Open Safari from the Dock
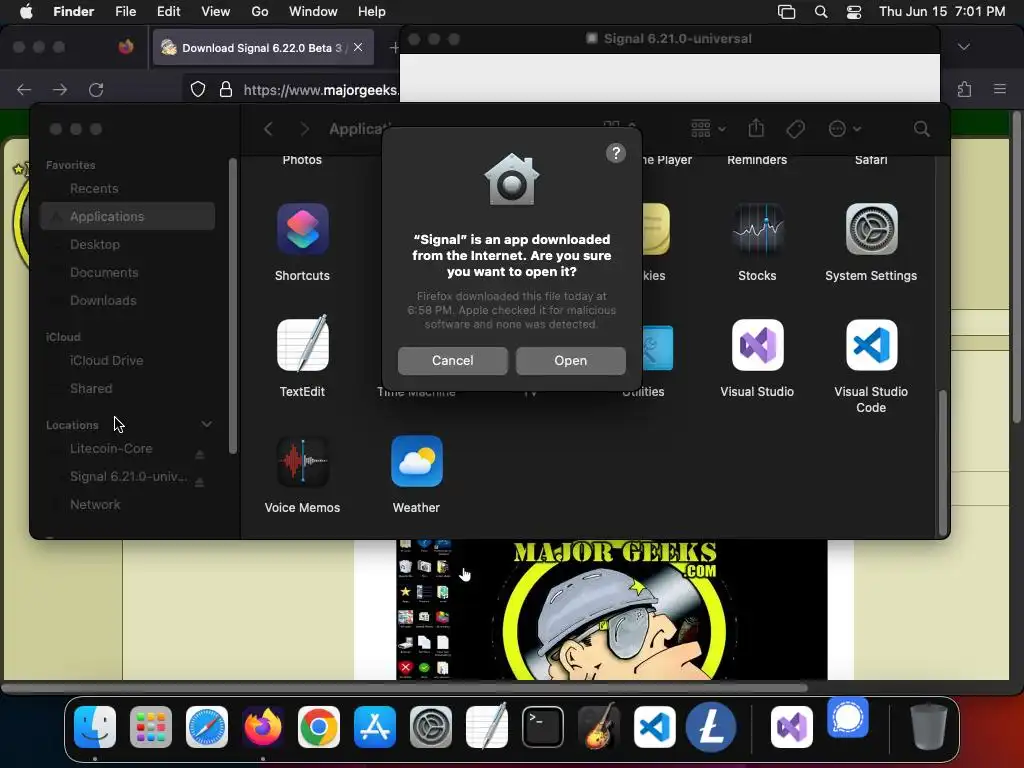The image size is (1024, 768). coord(207,727)
